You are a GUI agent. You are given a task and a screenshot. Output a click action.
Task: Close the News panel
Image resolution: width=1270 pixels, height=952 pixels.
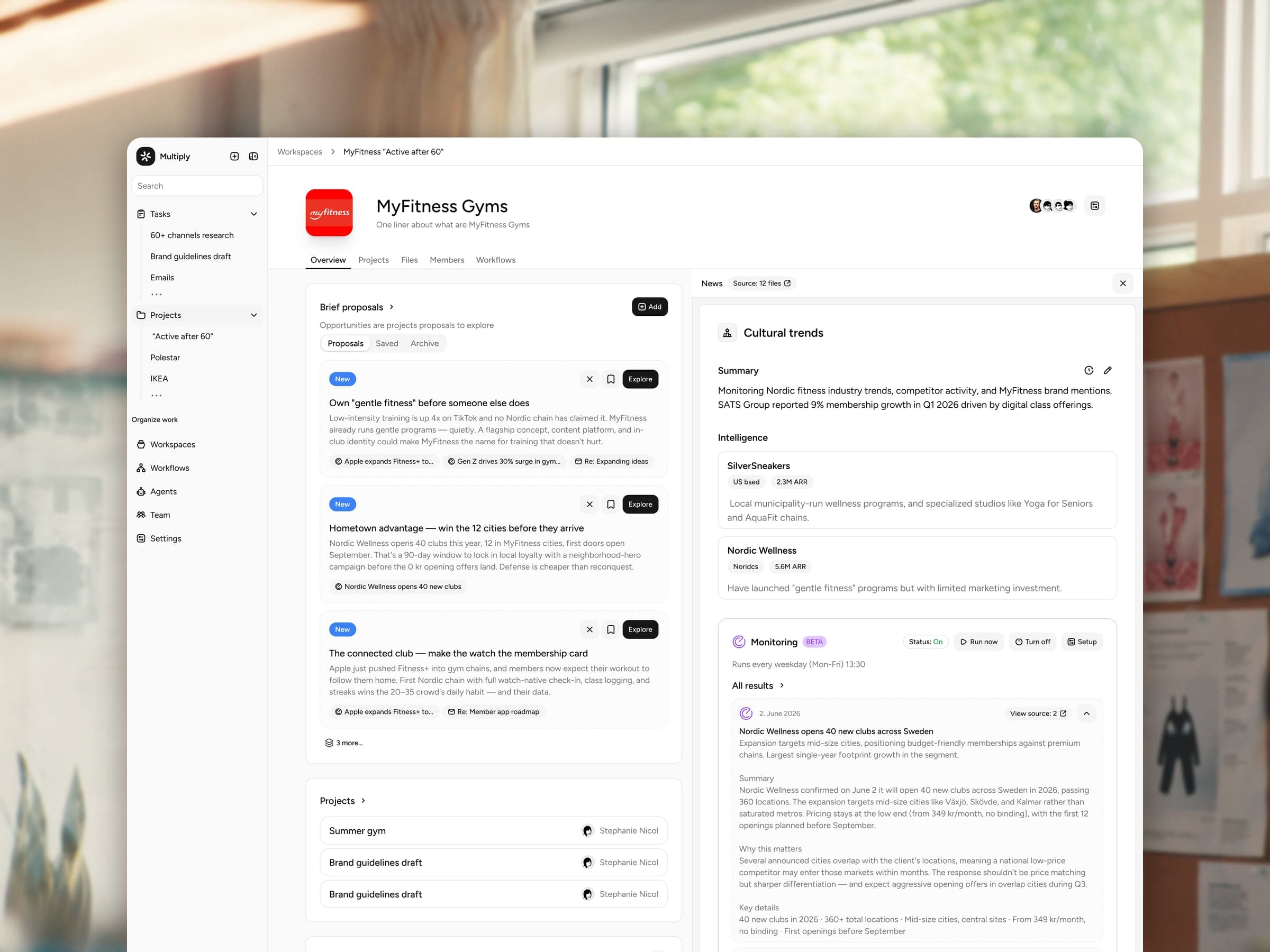1122,283
